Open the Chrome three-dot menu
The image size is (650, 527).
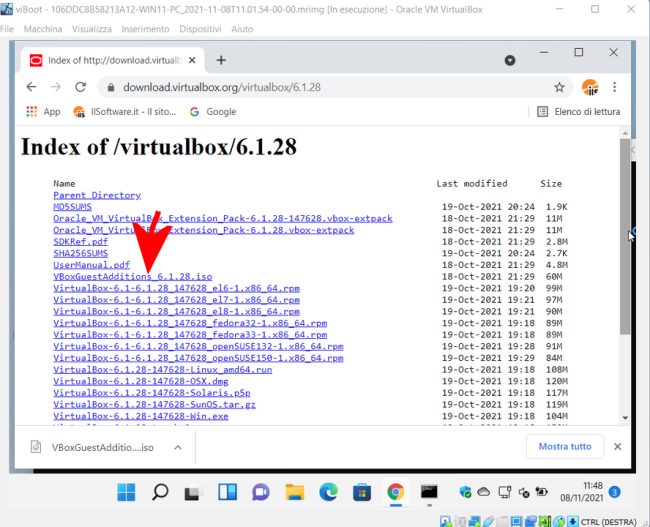pos(614,87)
